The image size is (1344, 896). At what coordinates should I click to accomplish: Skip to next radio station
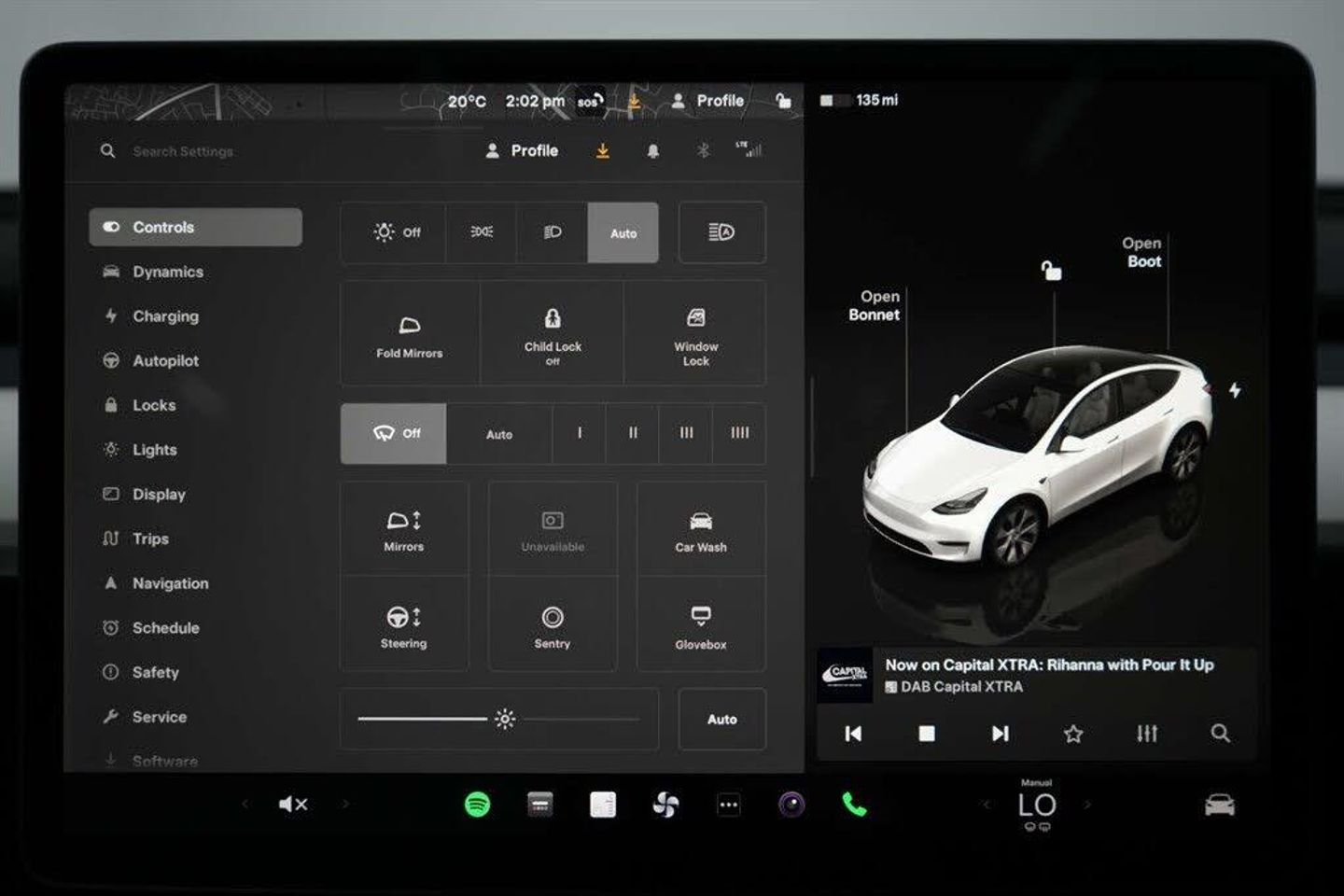point(1000,734)
